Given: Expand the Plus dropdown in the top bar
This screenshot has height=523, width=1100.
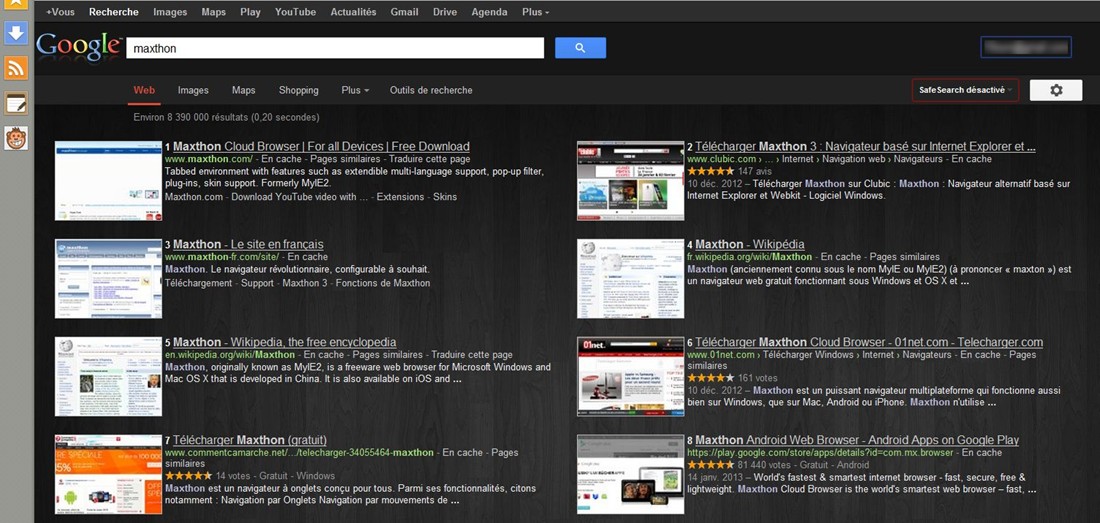Looking at the screenshot, I should (x=535, y=12).
